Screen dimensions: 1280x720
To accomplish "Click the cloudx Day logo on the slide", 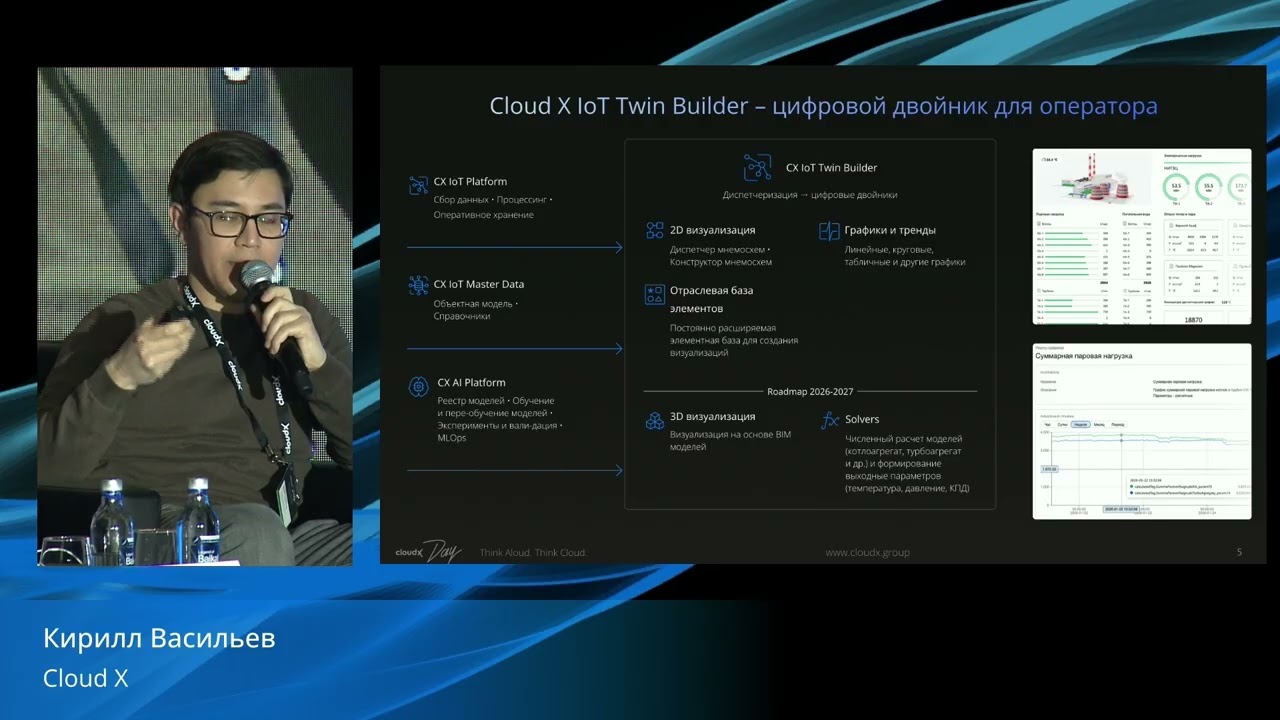I will [428, 551].
